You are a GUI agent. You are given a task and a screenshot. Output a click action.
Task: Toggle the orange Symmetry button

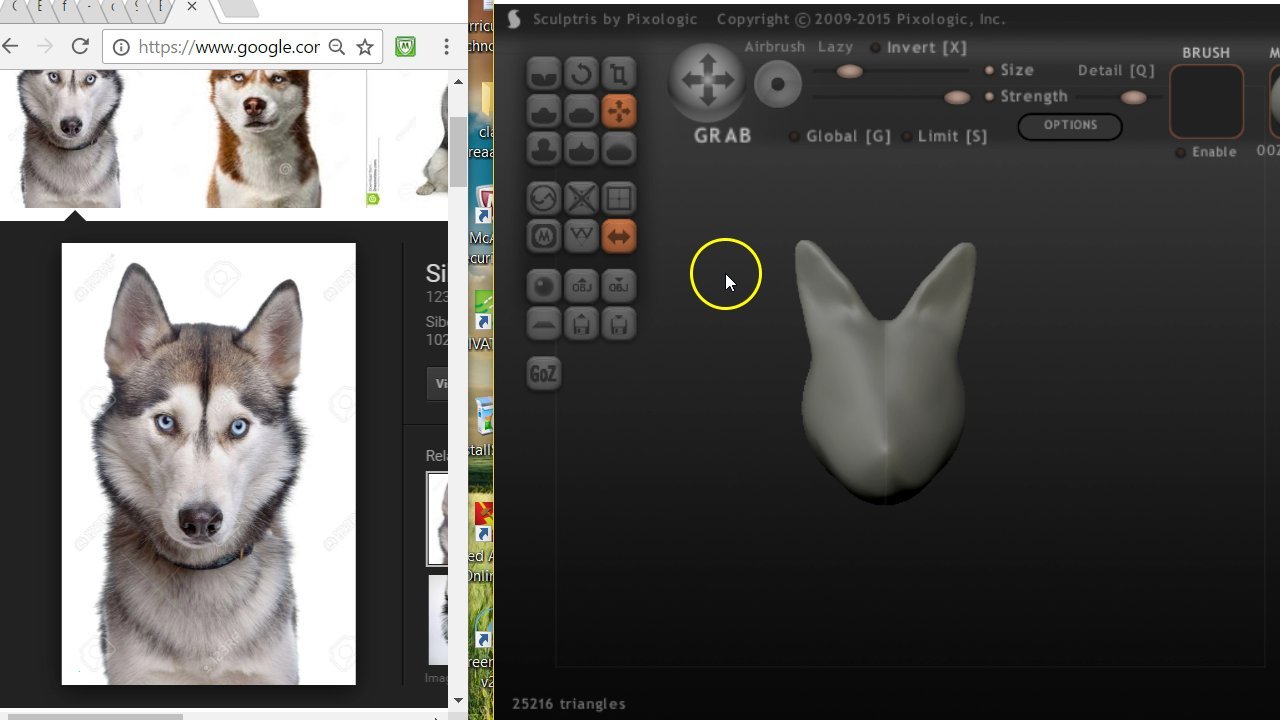619,236
